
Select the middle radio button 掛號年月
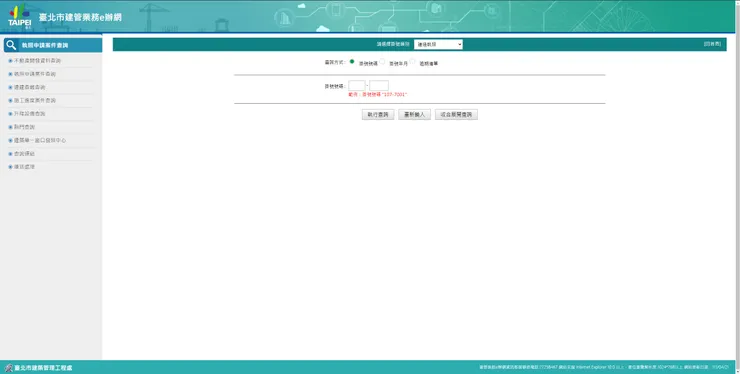(x=382, y=62)
